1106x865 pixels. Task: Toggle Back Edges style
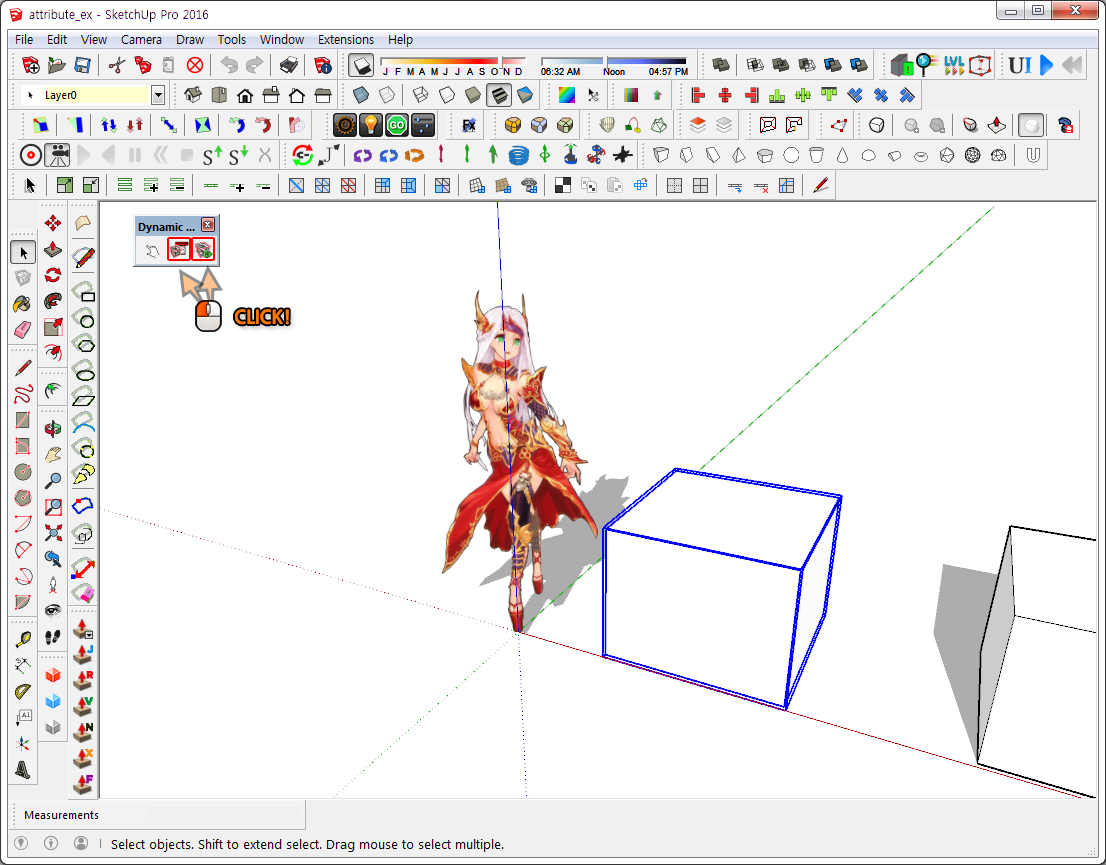387,95
